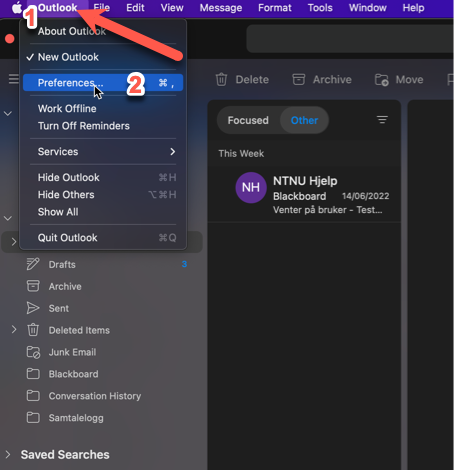The width and height of the screenshot is (454, 470).
Task: Click the Saved Searches heading
Action: pos(65,455)
